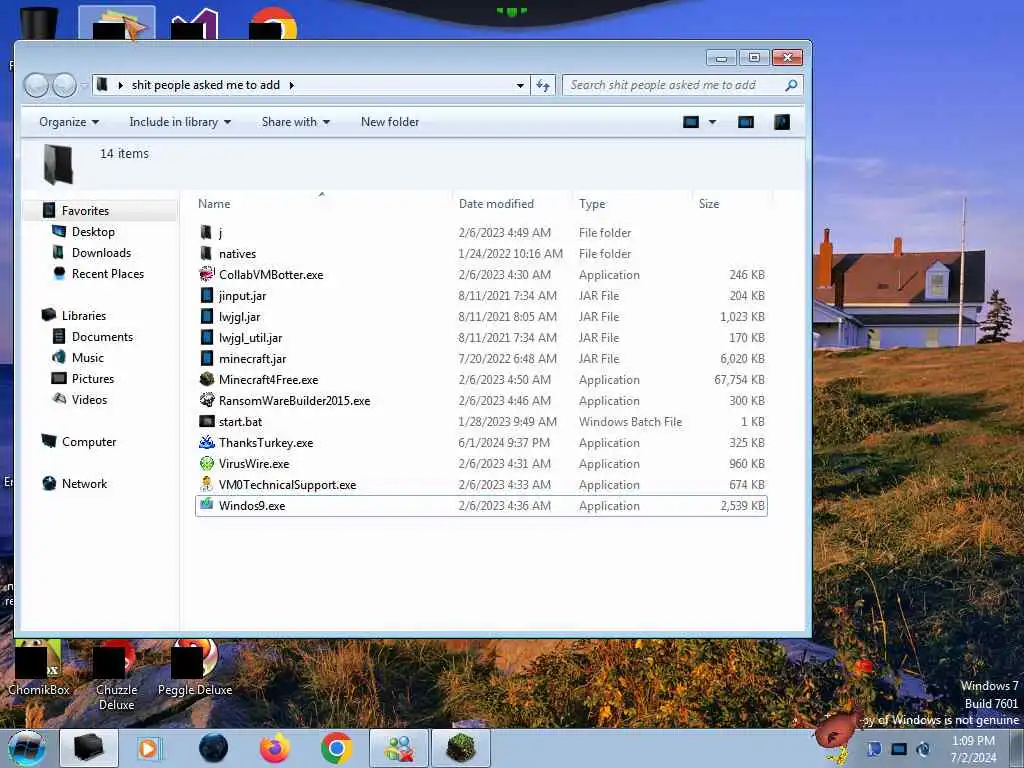Select start.bat batch file icon
This screenshot has width=1024, height=768.
[x=206, y=421]
